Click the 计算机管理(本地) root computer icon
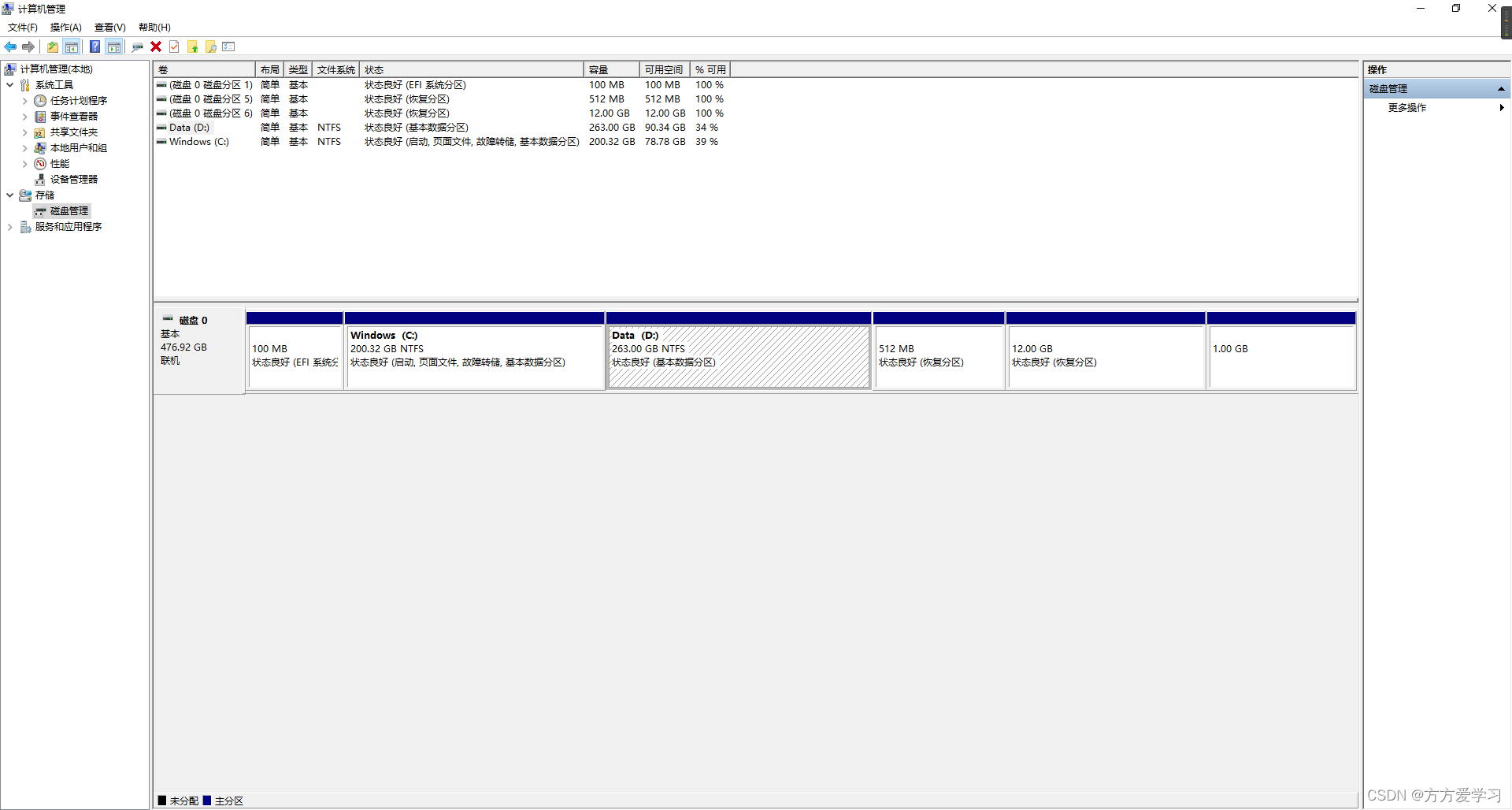Viewport: 1512px width, 810px height. point(10,69)
